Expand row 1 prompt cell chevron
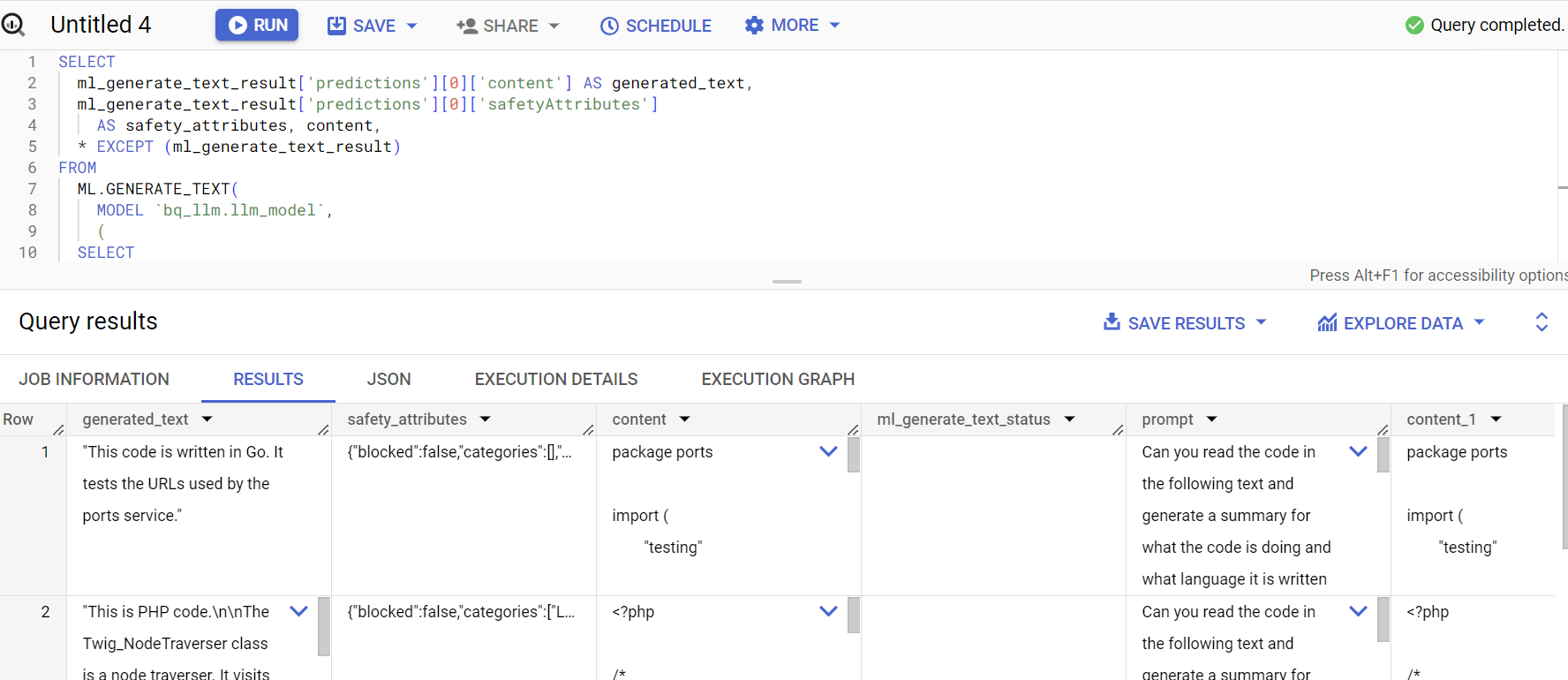 tap(1358, 451)
